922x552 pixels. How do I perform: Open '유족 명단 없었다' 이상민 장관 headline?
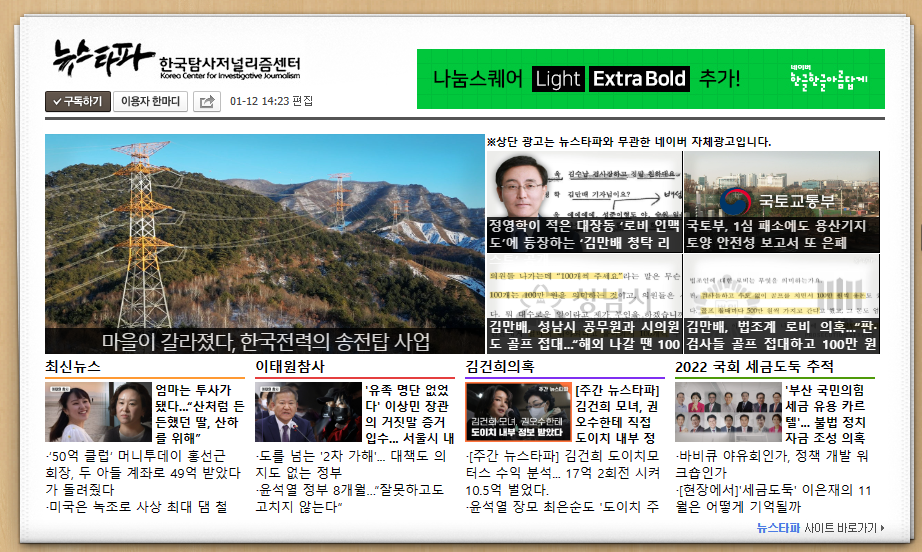pos(410,414)
